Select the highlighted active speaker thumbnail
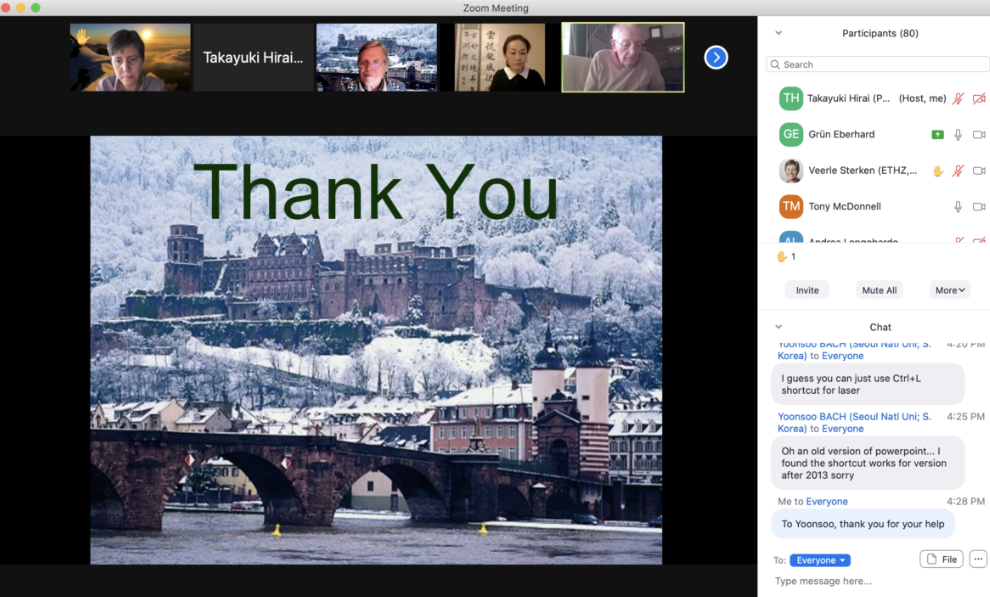This screenshot has width=990, height=597. point(623,57)
